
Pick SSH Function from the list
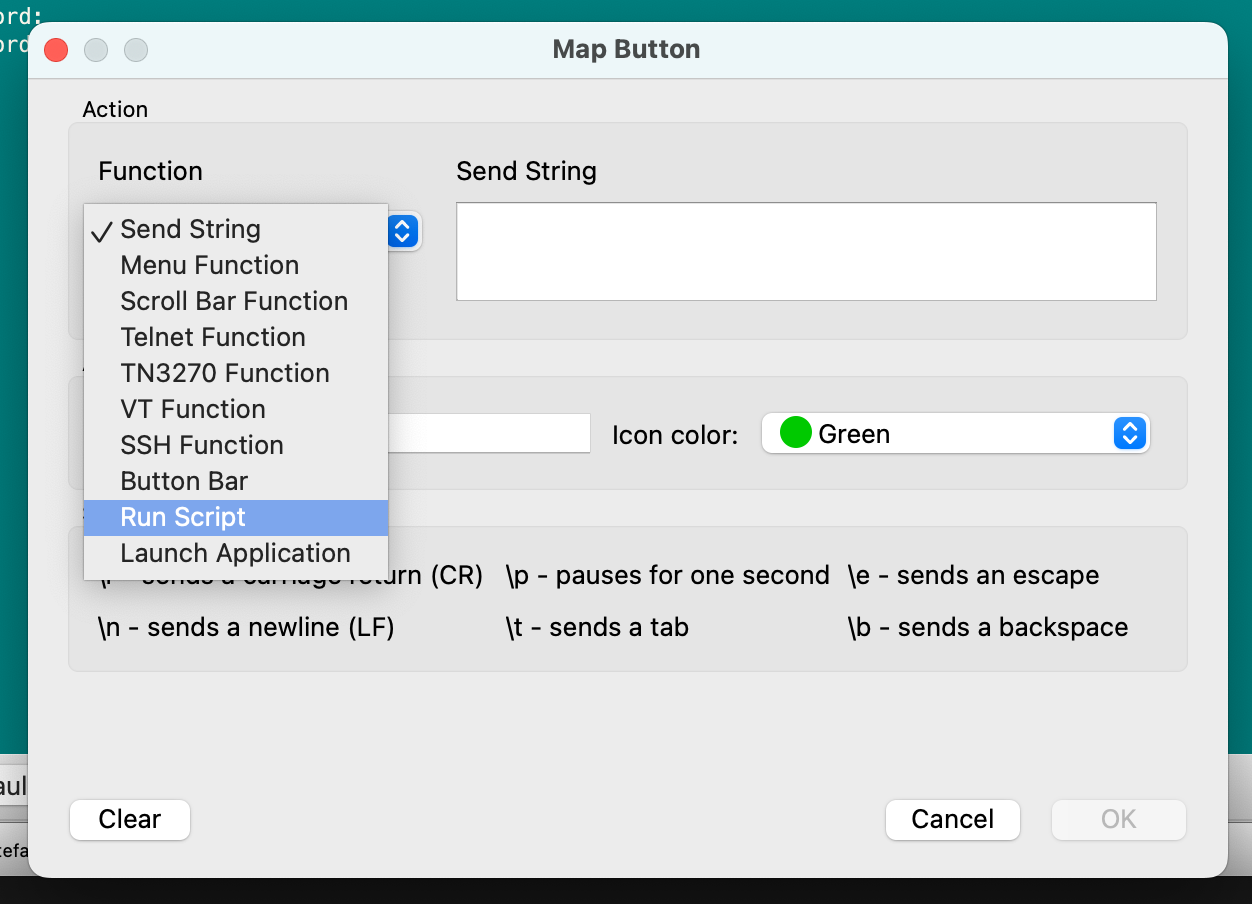[x=202, y=445]
